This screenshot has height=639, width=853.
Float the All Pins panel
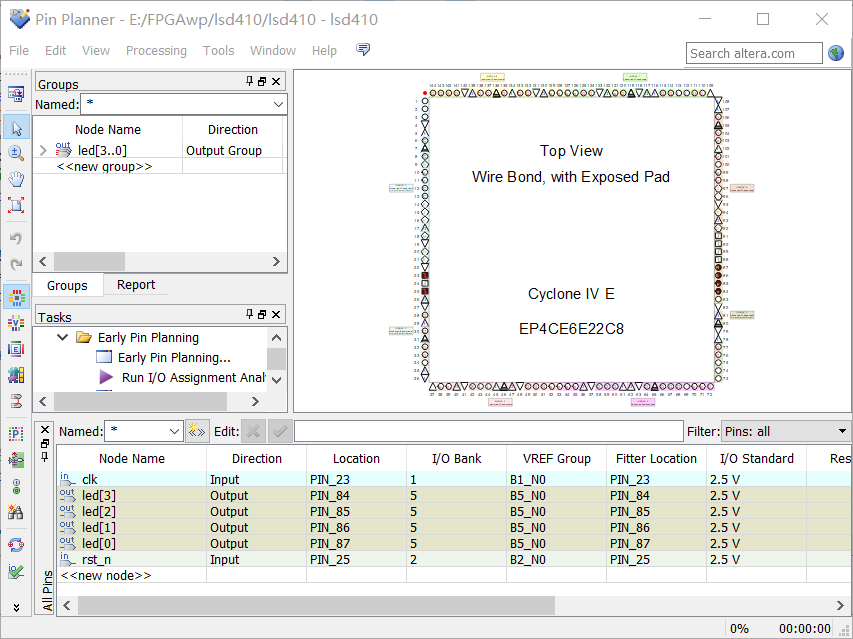[x=45, y=443]
